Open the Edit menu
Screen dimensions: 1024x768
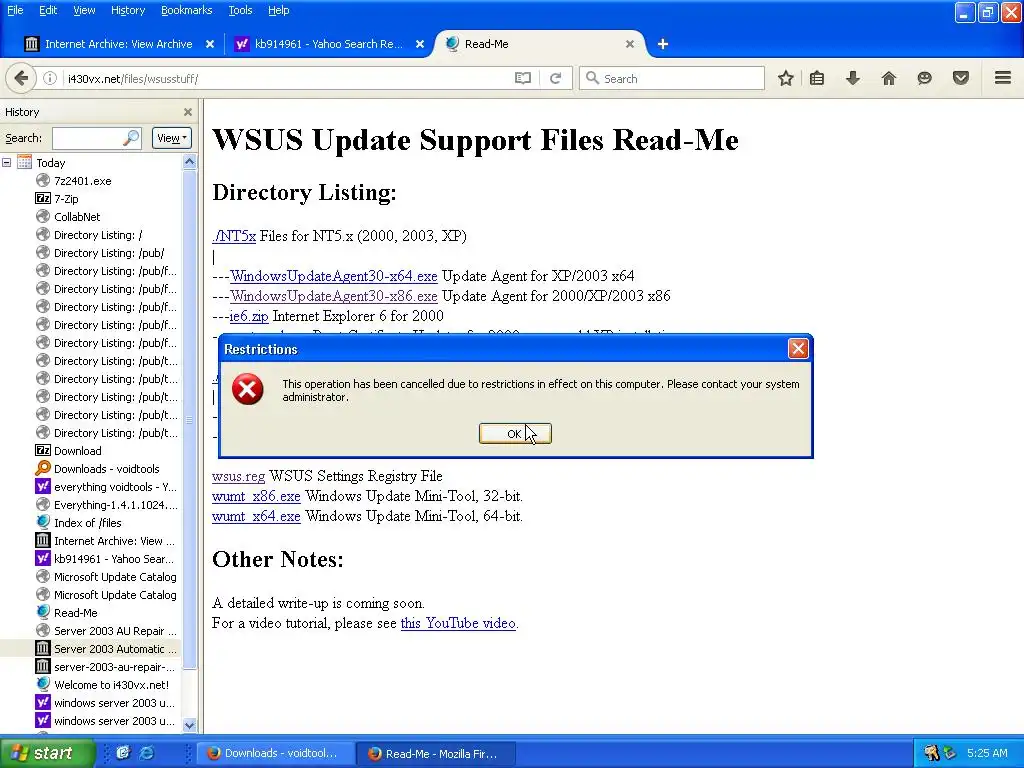[x=48, y=10]
